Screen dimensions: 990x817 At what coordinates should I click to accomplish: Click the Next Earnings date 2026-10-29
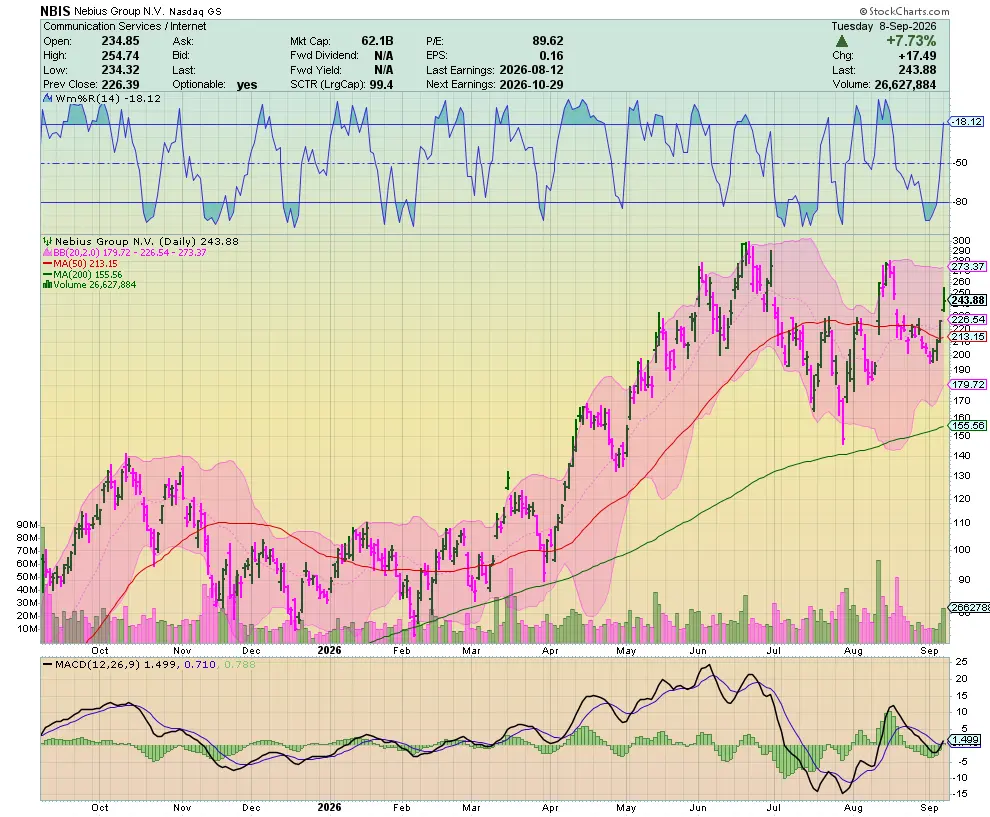point(531,85)
